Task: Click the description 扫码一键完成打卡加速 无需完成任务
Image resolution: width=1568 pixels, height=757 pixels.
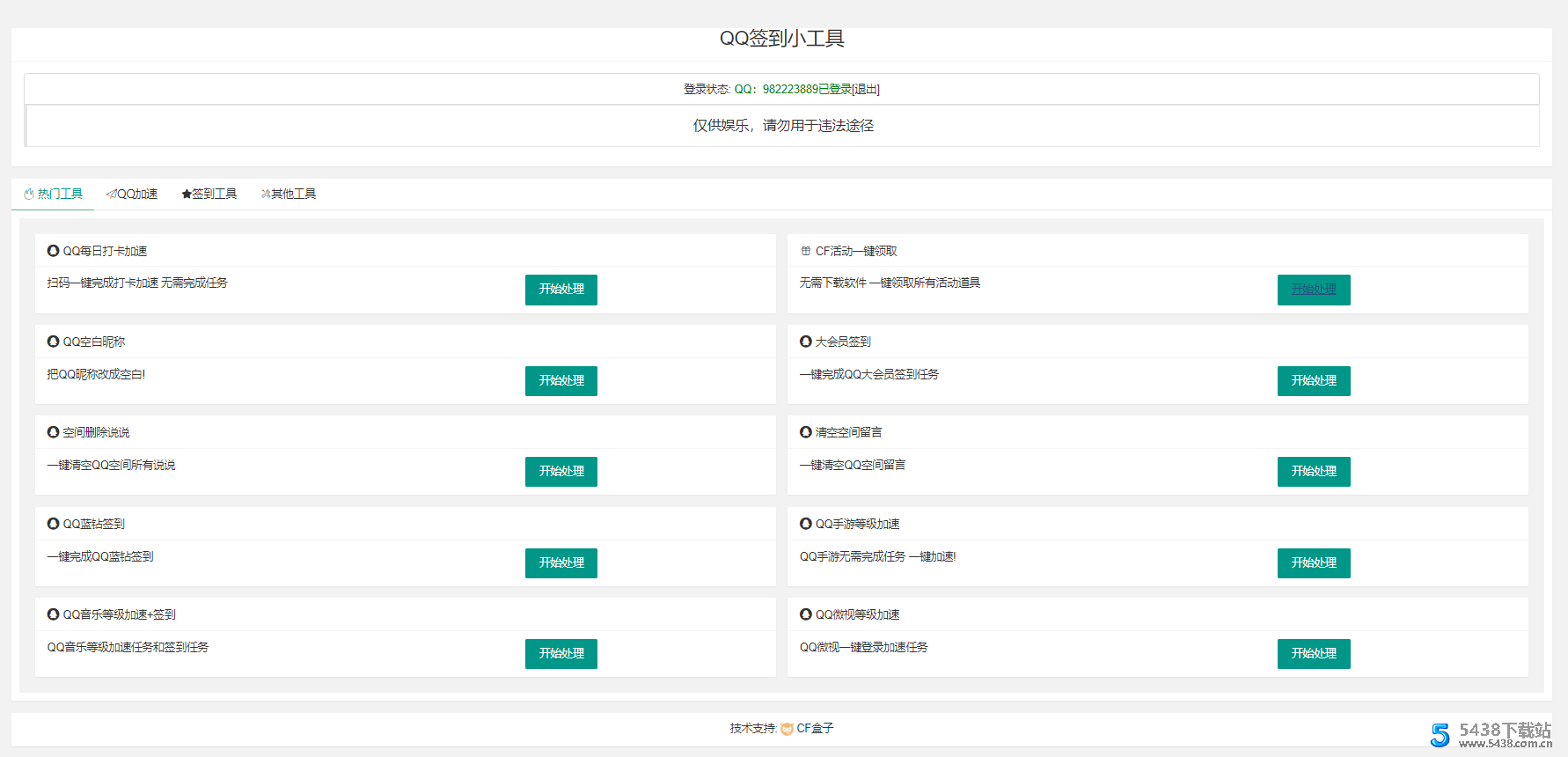Action: [x=137, y=283]
